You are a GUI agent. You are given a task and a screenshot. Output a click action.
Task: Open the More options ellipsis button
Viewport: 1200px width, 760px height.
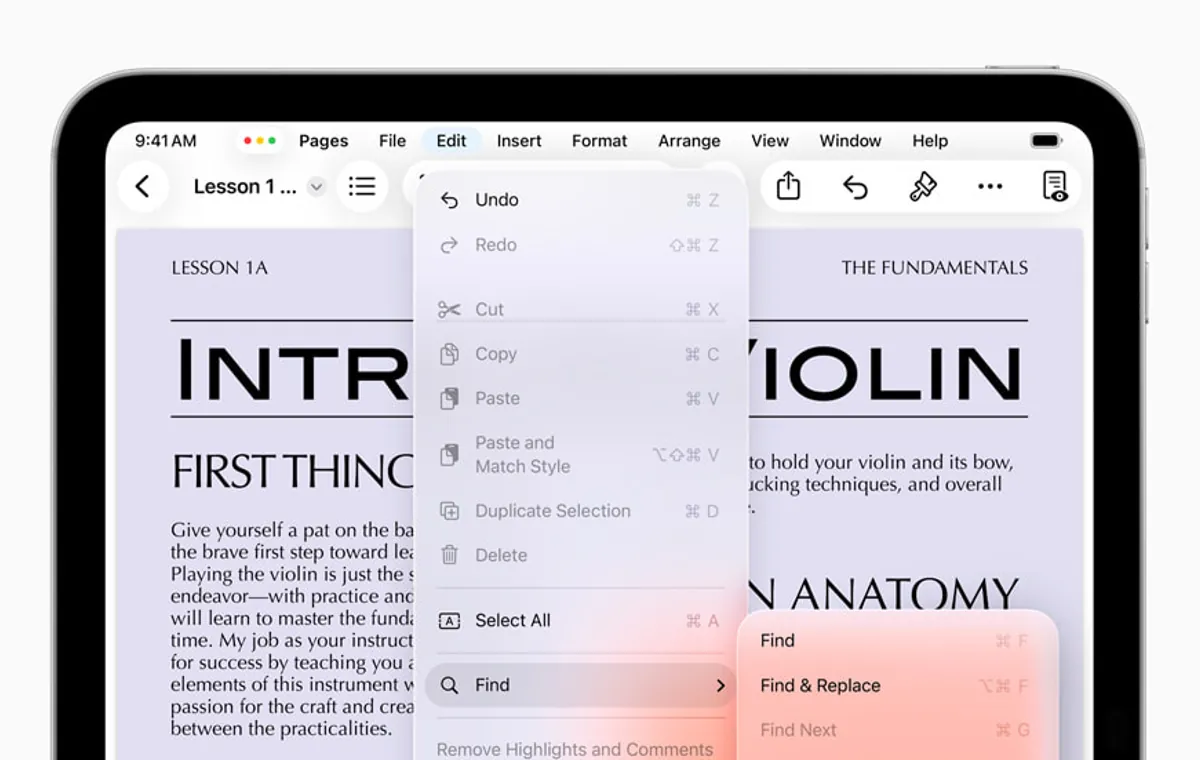tap(989, 186)
